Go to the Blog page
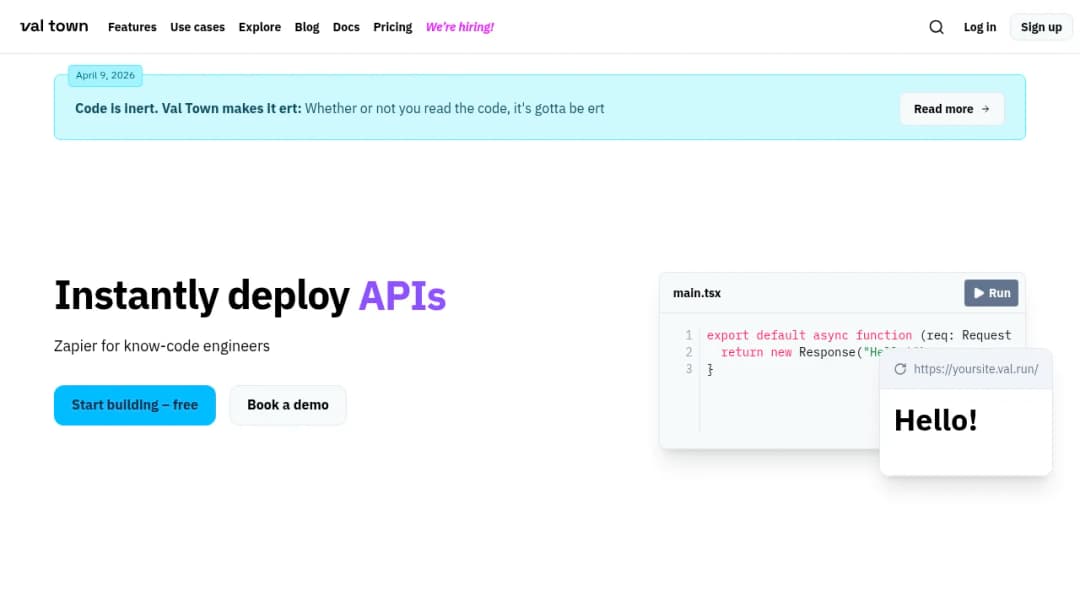The width and height of the screenshot is (1080, 608). tap(307, 27)
